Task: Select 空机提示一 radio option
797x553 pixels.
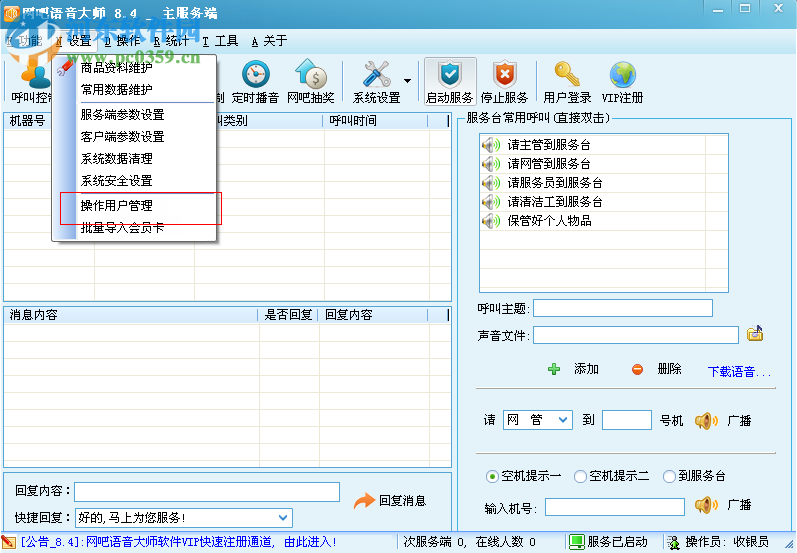Action: (x=492, y=476)
